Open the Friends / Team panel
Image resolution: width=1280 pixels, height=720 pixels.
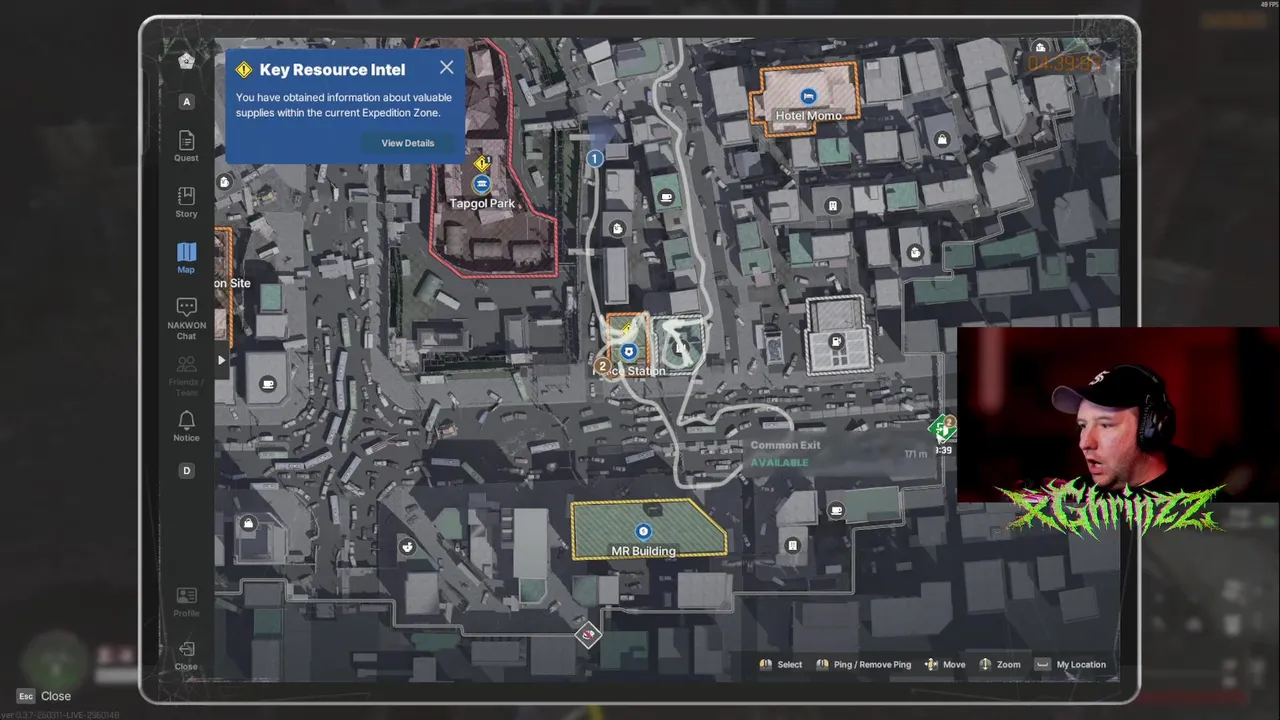tap(186, 376)
